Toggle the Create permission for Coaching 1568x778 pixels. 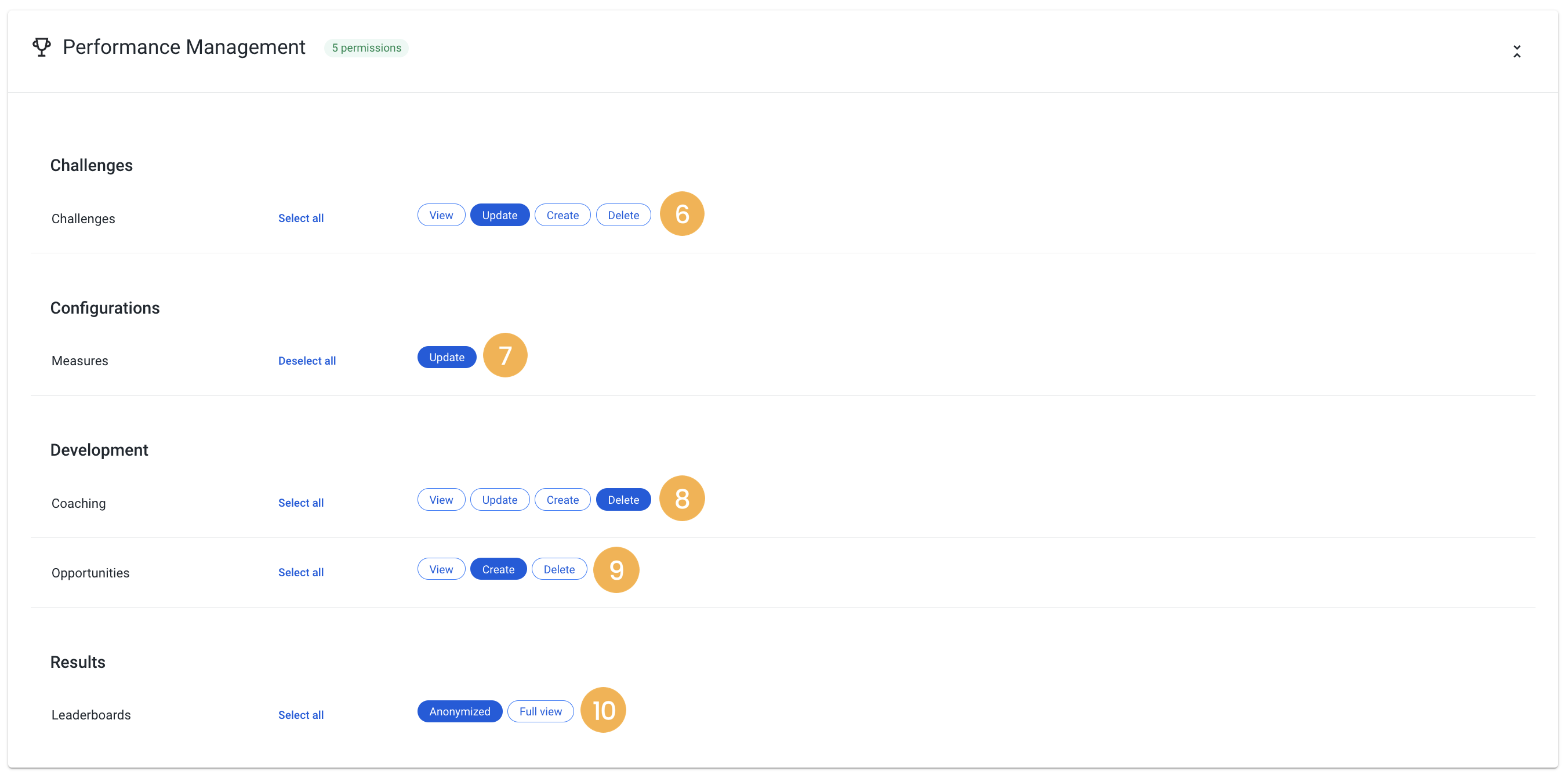[562, 499]
